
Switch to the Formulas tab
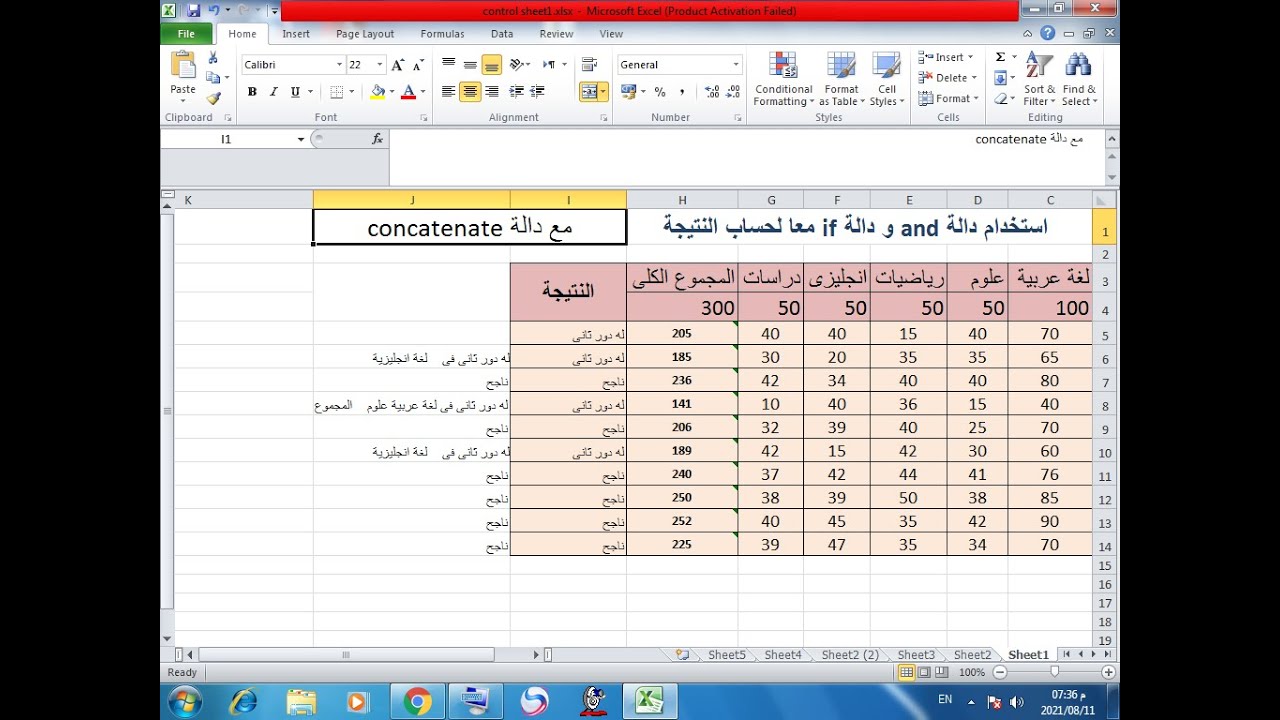pyautogui.click(x=442, y=33)
